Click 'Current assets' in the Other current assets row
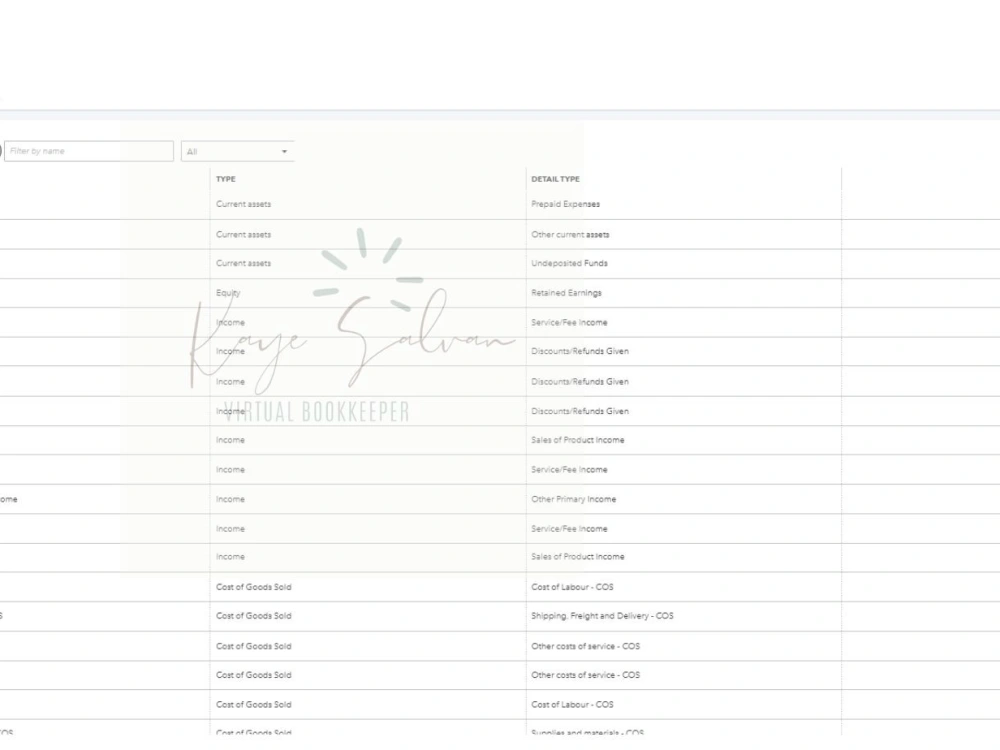 (244, 235)
